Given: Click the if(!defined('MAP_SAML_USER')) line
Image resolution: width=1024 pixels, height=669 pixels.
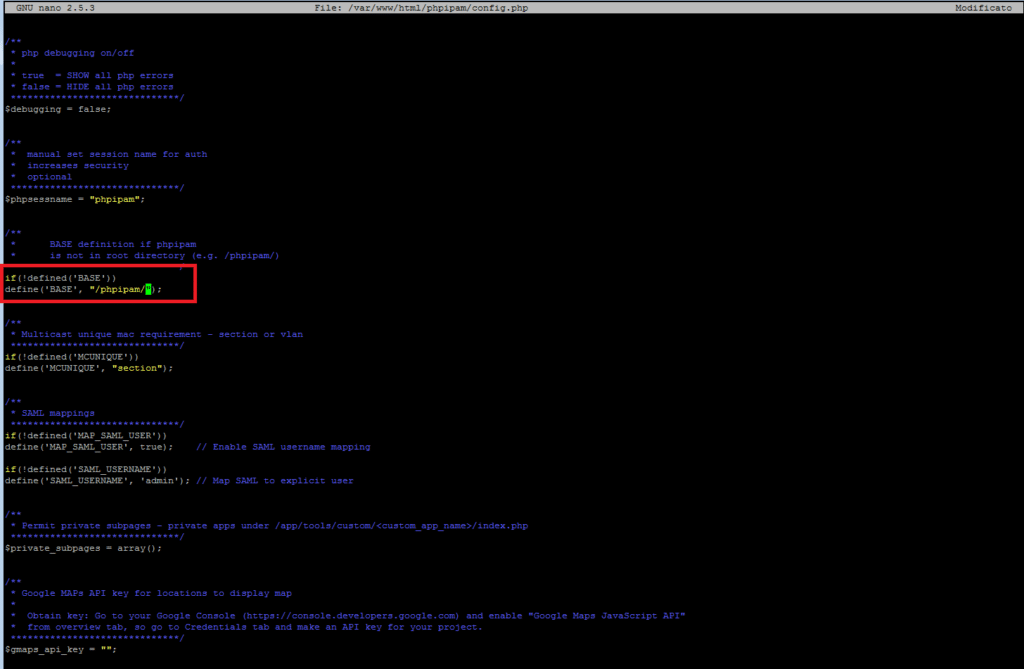Looking at the screenshot, I should 86,436.
